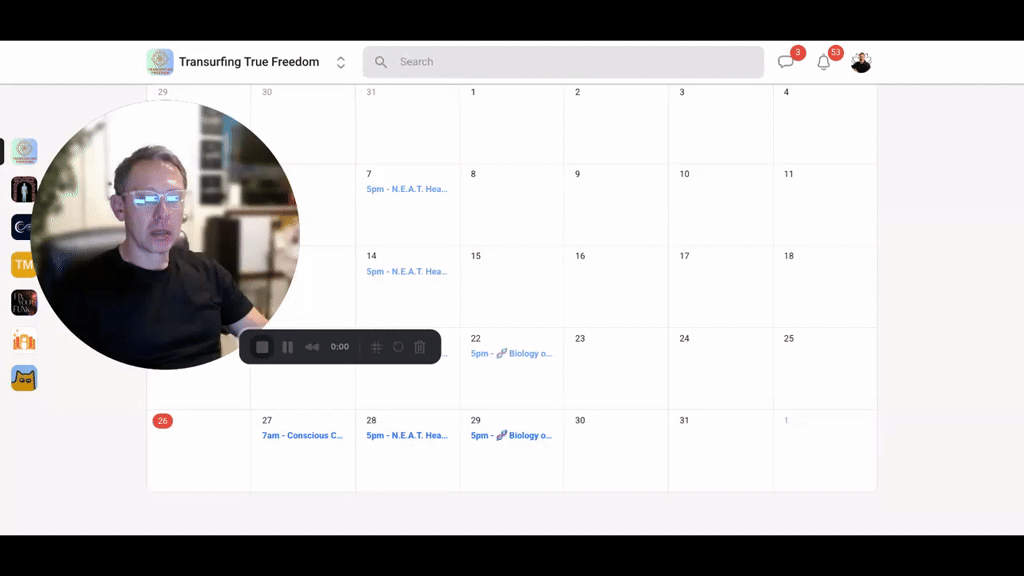Open the chat messages icon
The image size is (1024, 576).
(x=786, y=62)
